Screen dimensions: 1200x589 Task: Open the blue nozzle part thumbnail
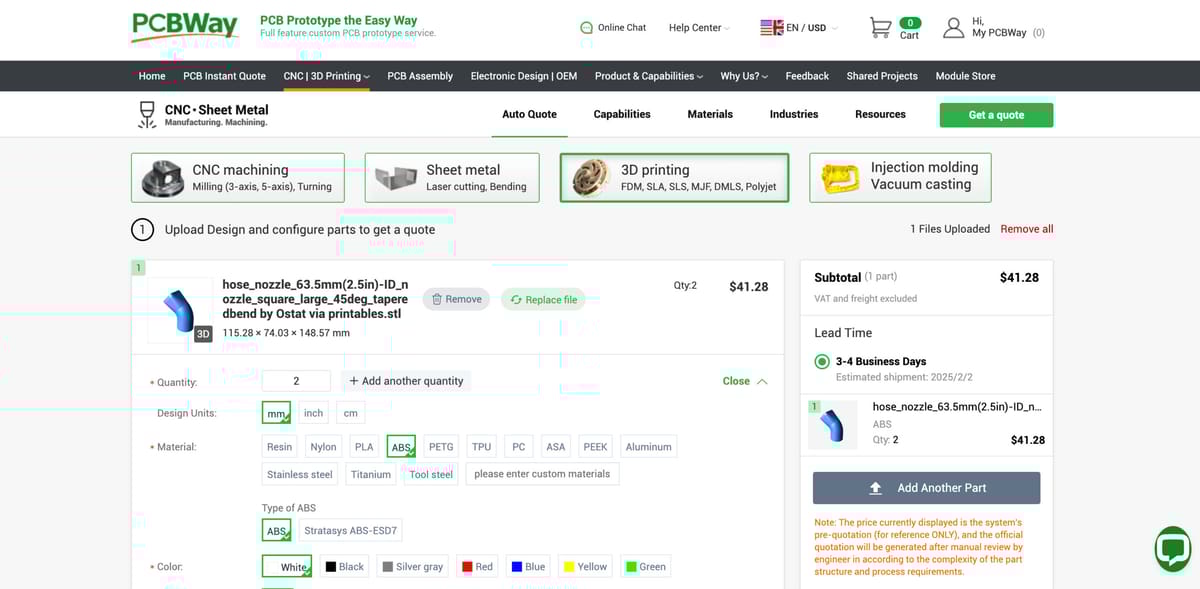coord(180,310)
